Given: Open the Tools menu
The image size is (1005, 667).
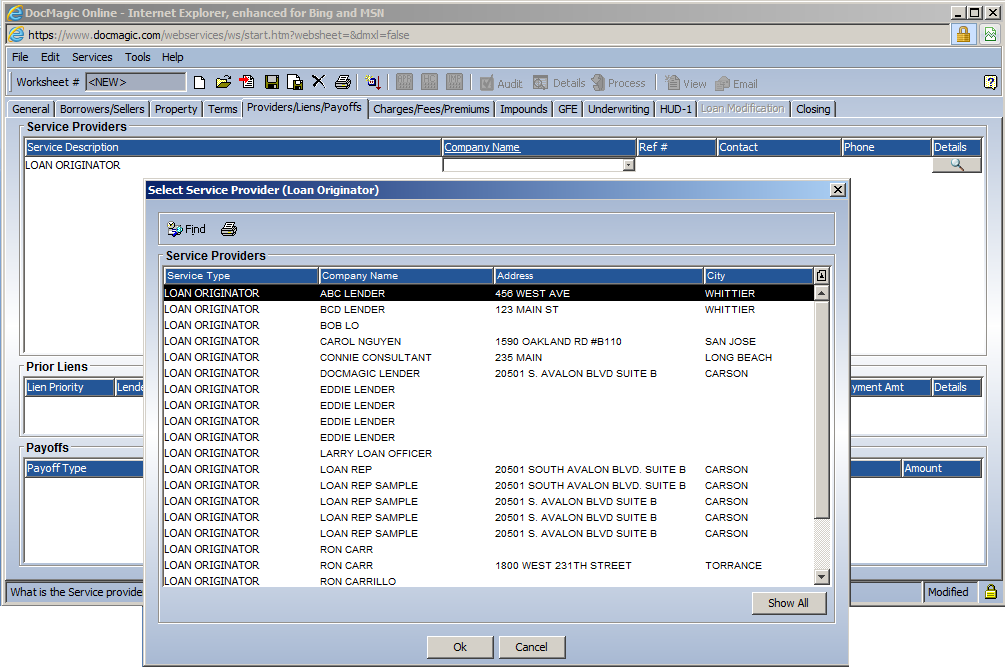Looking at the screenshot, I should pyautogui.click(x=137, y=57).
